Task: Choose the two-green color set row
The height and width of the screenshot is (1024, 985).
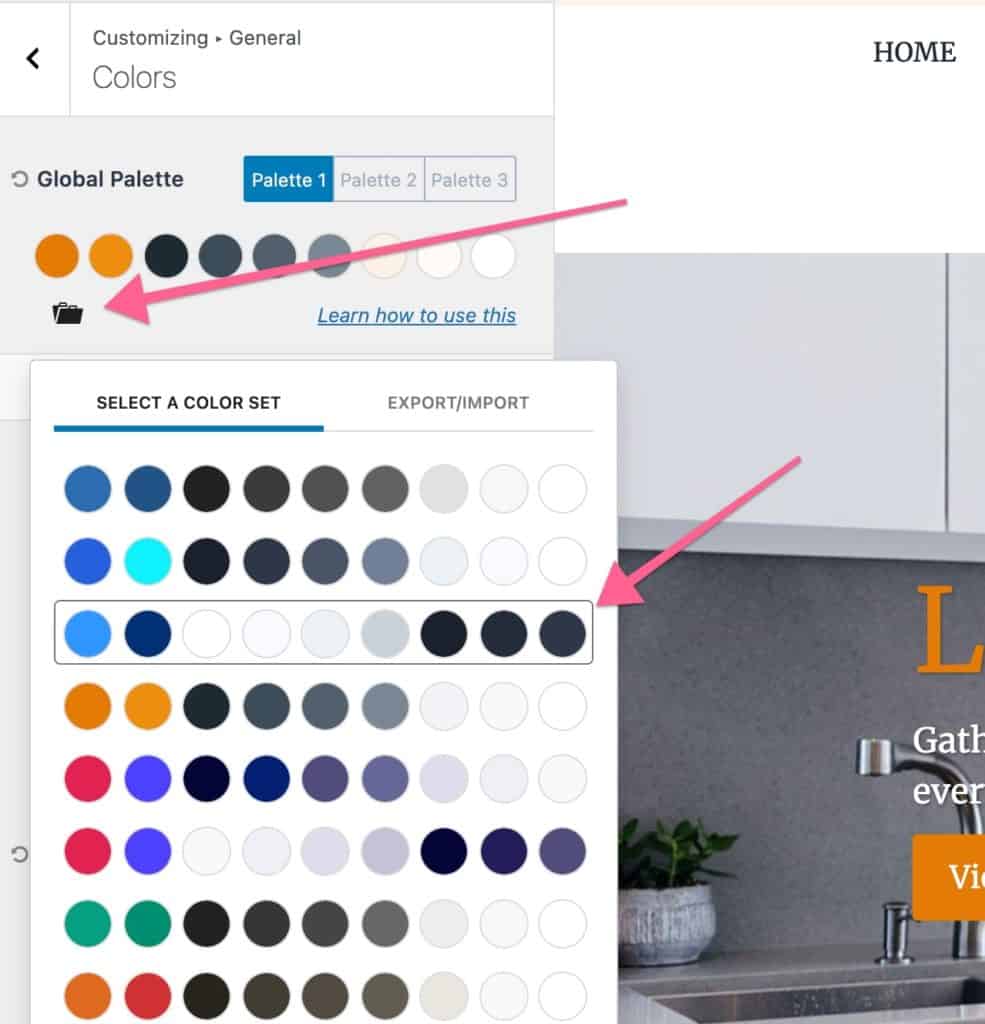Action: tap(323, 923)
